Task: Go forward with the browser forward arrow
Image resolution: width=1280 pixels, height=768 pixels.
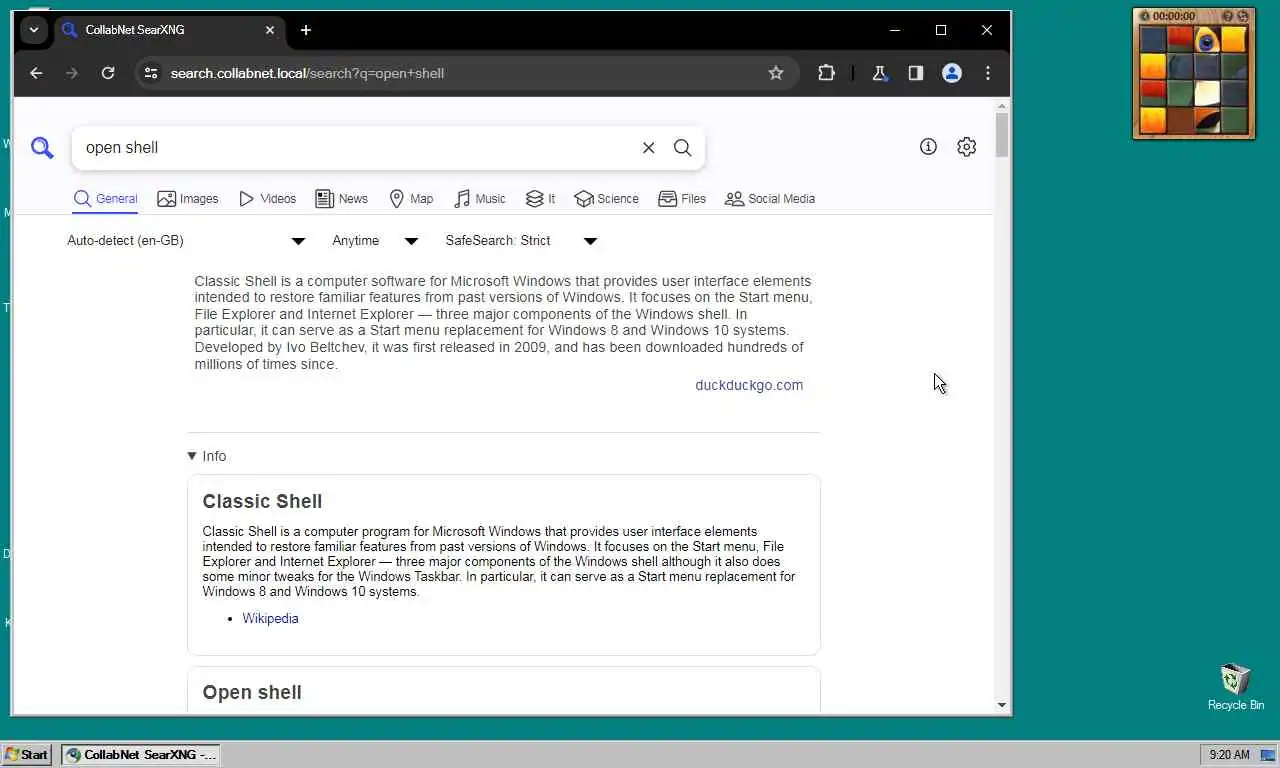Action: [x=72, y=73]
